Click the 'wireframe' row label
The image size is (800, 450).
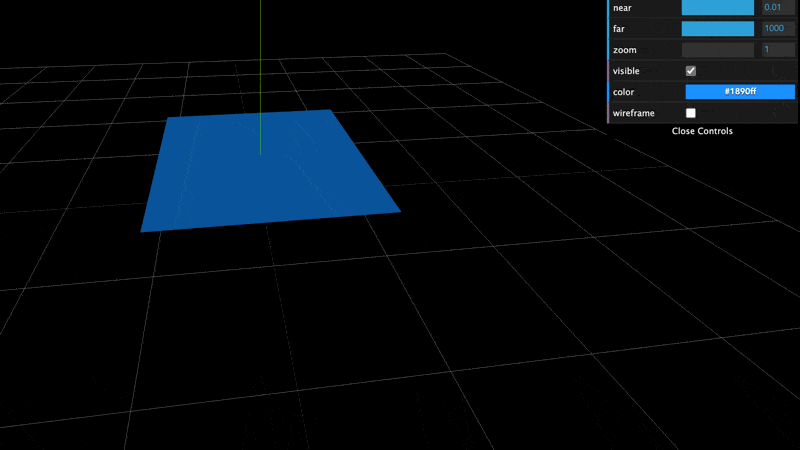633,113
